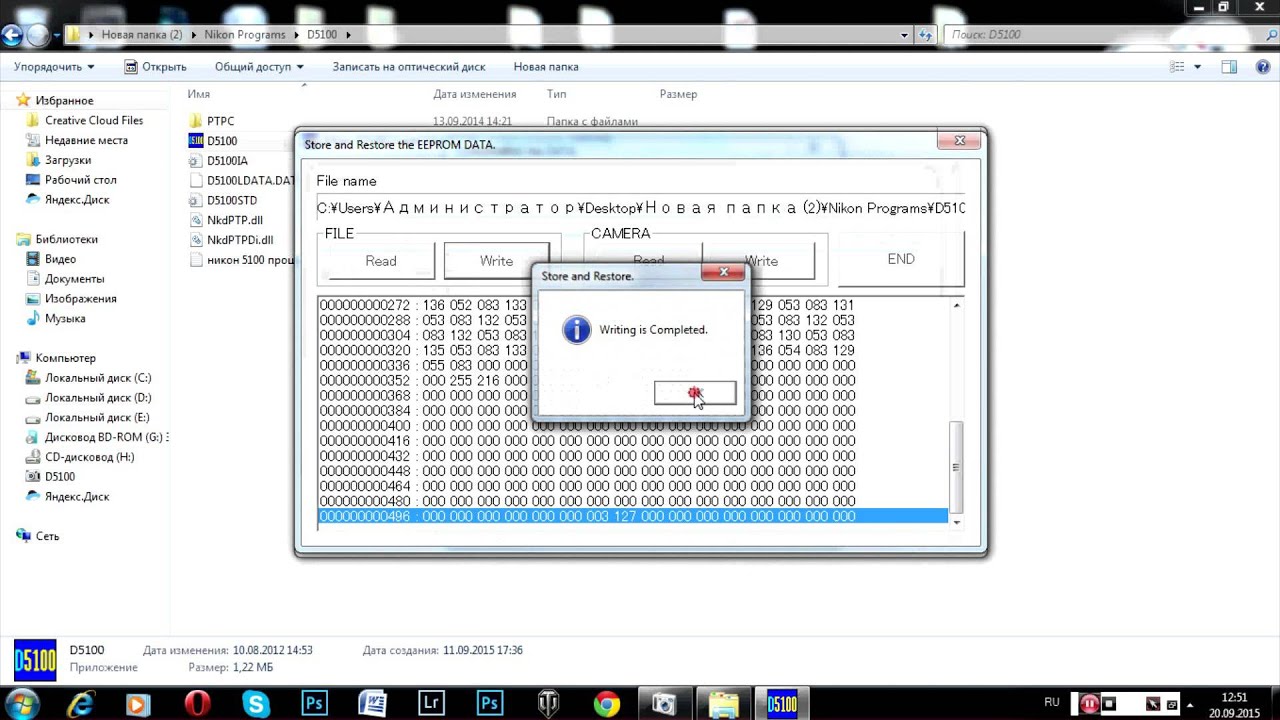The image size is (1280, 720).
Task: Open Opera from the taskbar
Action: pos(197,704)
